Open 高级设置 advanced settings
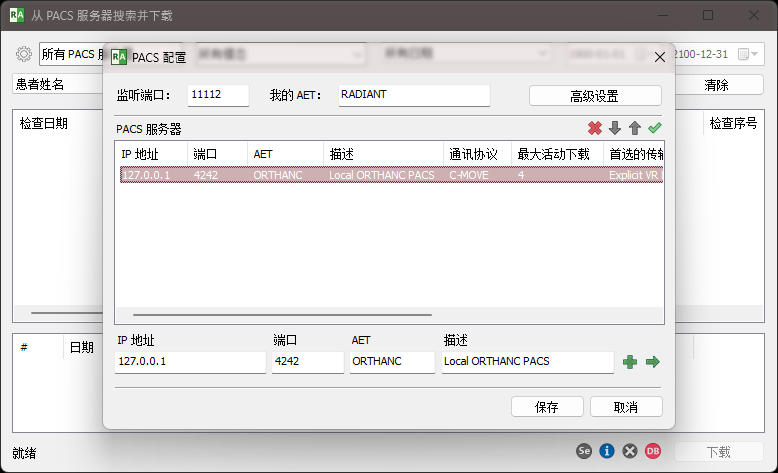Image resolution: width=778 pixels, height=473 pixels. point(595,96)
